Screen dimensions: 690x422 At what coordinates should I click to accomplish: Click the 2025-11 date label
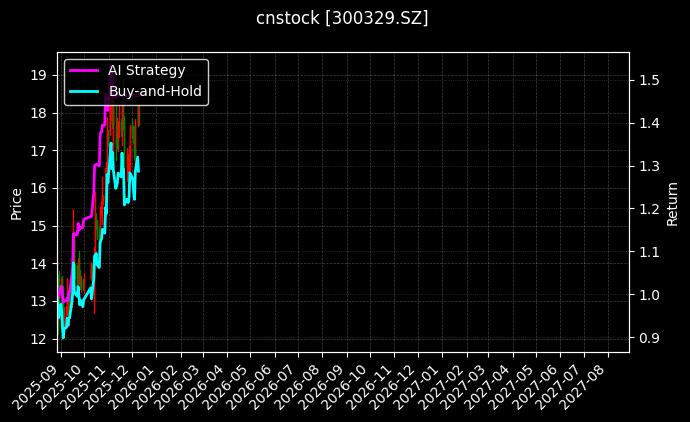pos(83,387)
